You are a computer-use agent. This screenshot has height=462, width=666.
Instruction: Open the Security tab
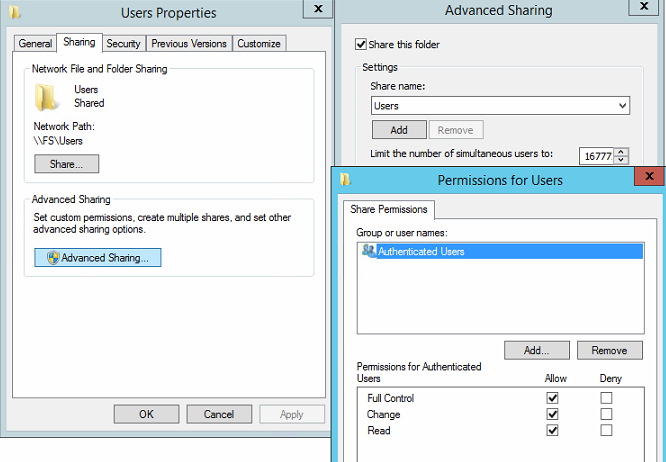click(x=123, y=43)
